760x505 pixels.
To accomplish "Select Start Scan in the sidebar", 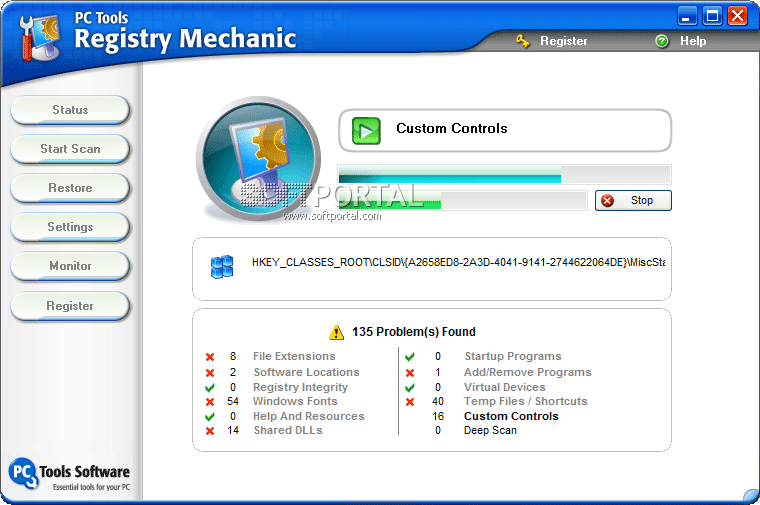I will point(70,149).
